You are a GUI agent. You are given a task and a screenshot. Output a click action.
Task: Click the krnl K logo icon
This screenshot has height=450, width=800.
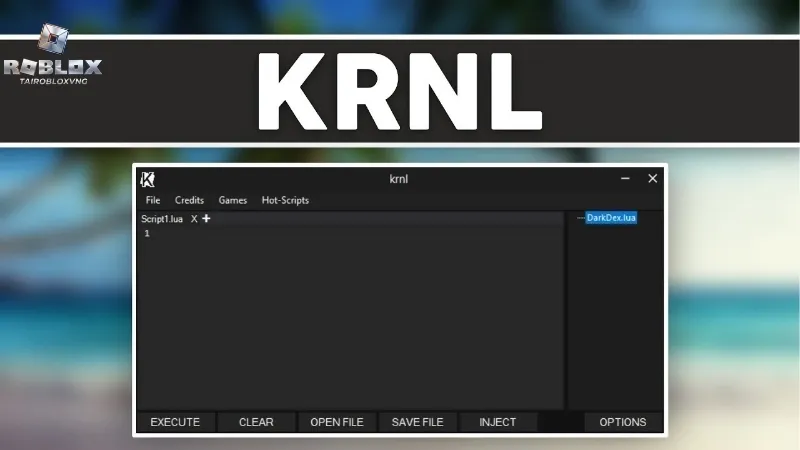(147, 179)
